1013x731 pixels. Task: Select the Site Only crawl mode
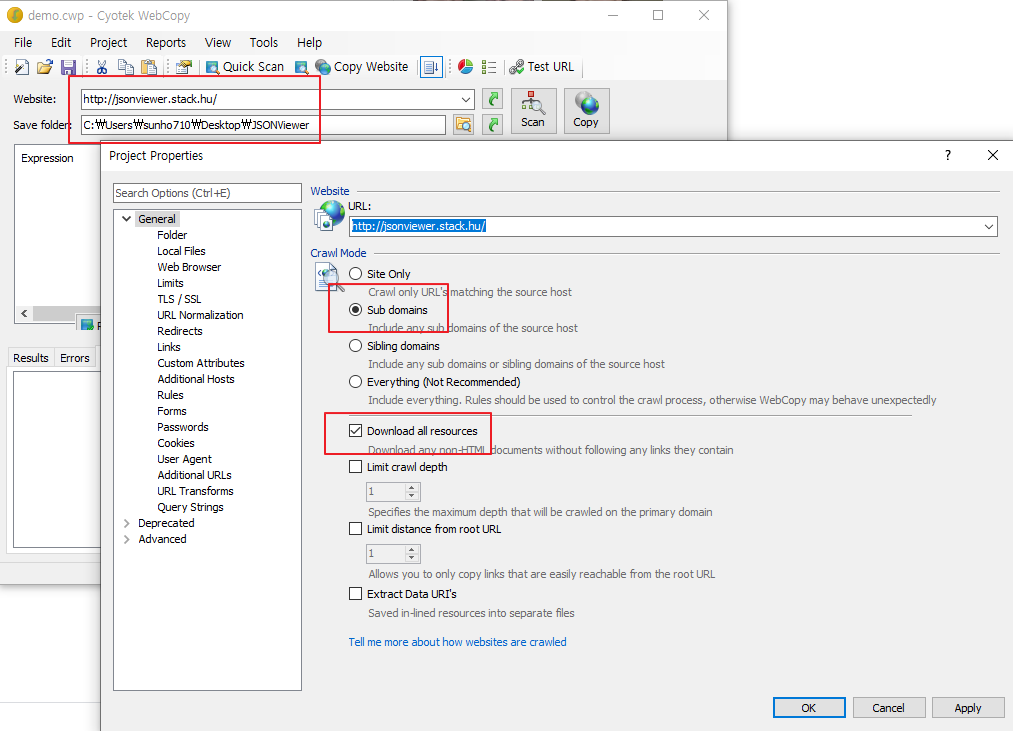coord(355,273)
